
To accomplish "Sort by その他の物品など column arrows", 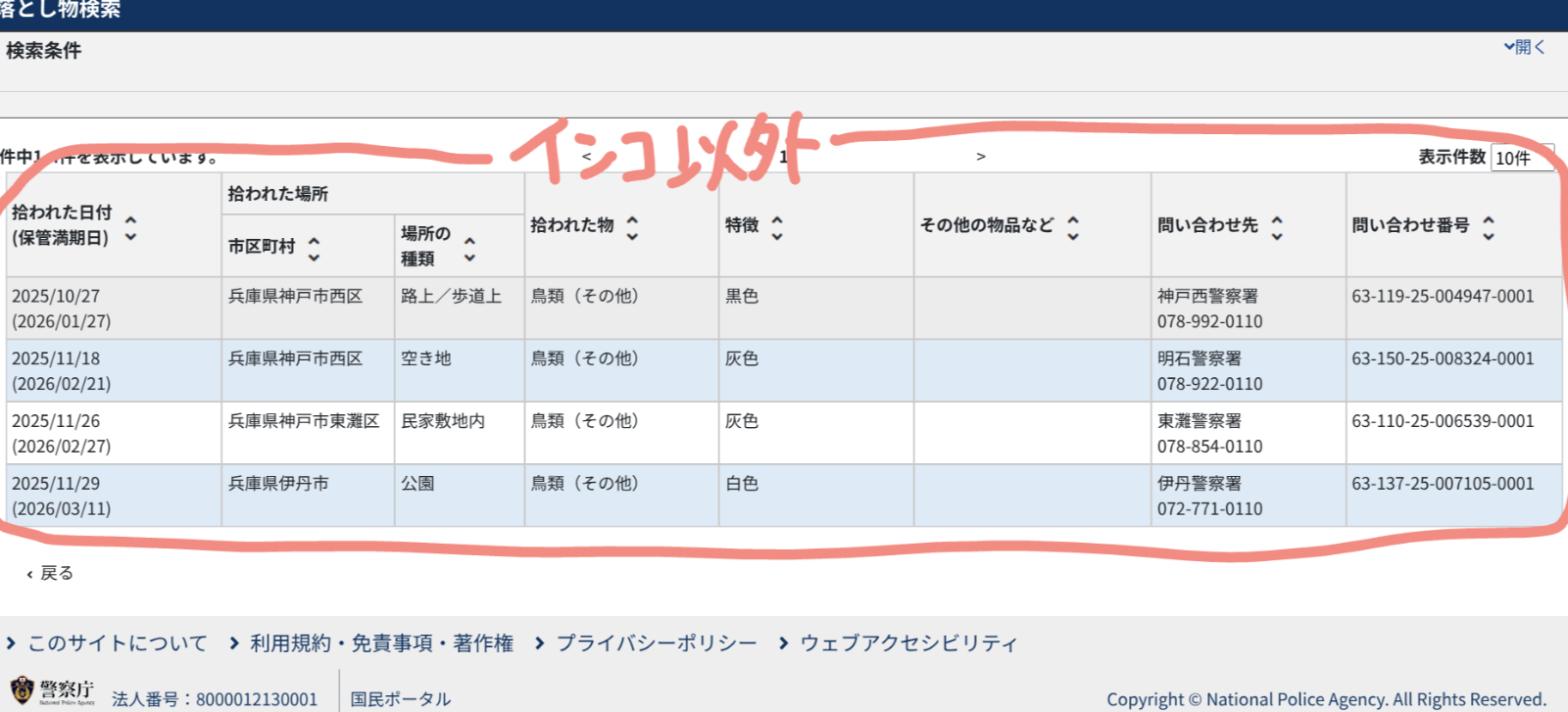I will coord(1073,227).
